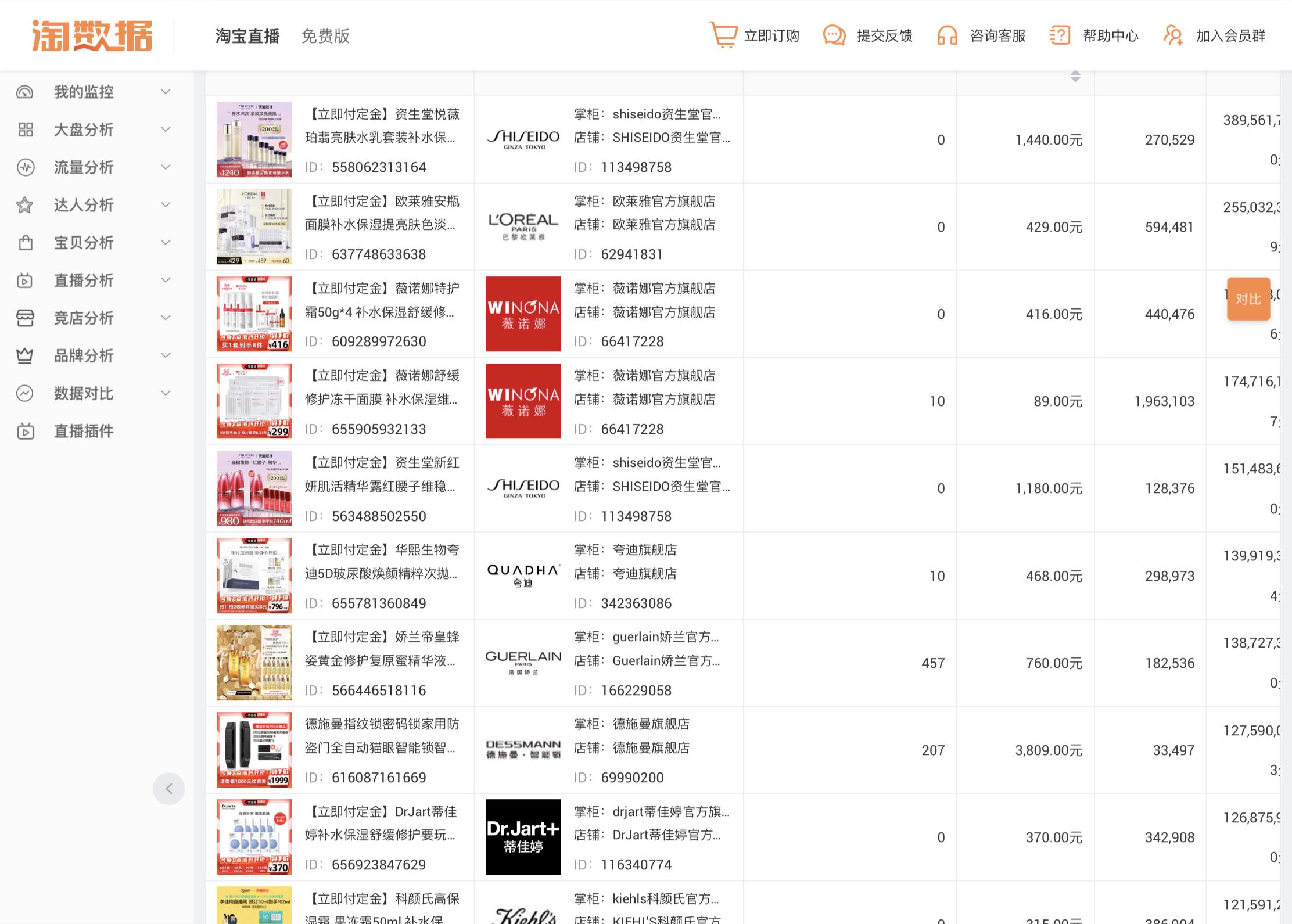
Task: Click the 加入会员群 user icon
Action: [1173, 35]
